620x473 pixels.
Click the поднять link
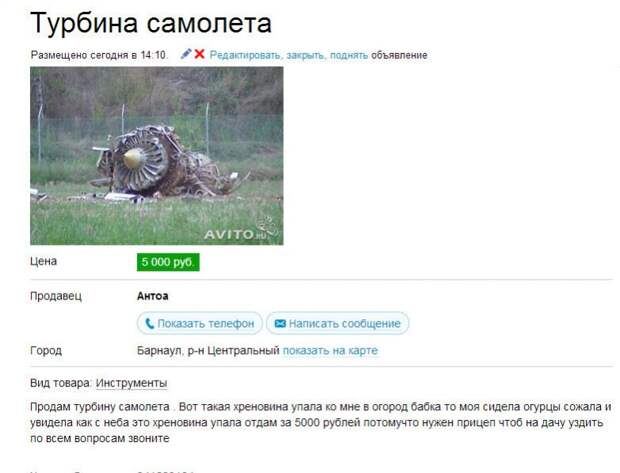[349, 55]
